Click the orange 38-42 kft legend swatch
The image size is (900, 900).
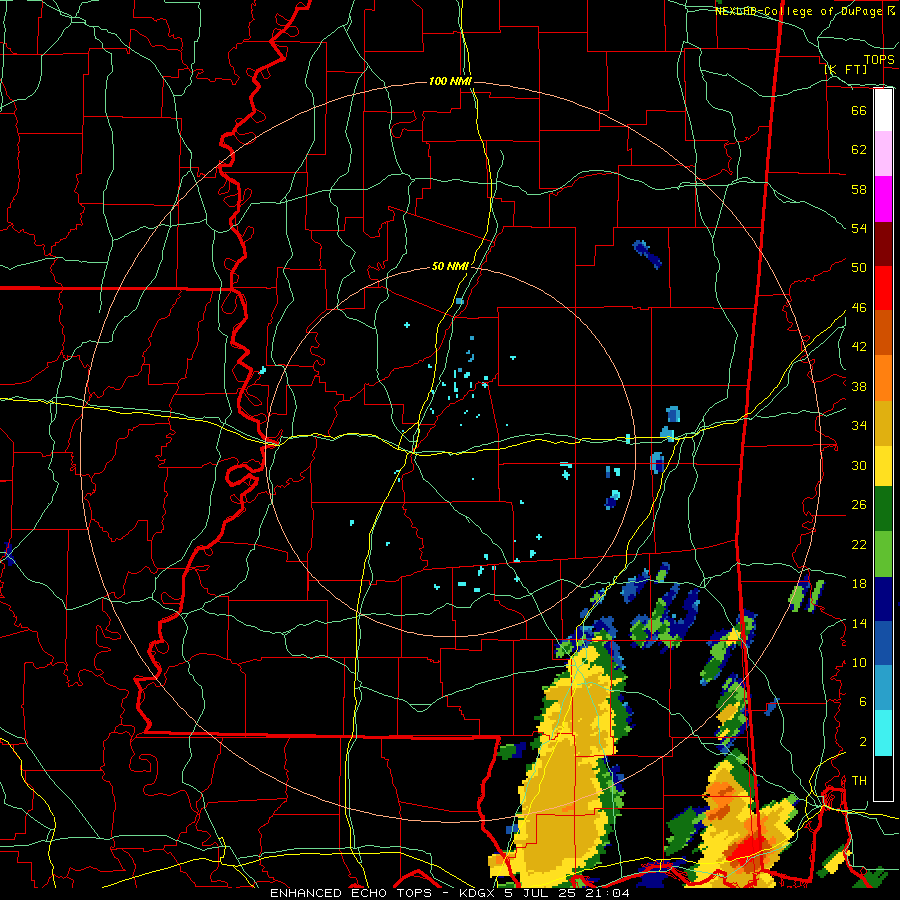pos(883,378)
